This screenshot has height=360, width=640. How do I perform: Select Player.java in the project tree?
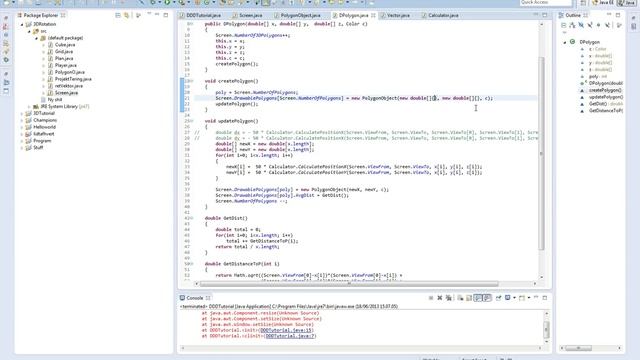pos(65,65)
